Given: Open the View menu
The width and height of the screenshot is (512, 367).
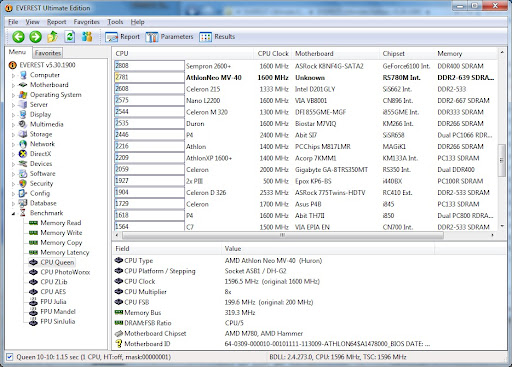Looking at the screenshot, I should coord(32,22).
